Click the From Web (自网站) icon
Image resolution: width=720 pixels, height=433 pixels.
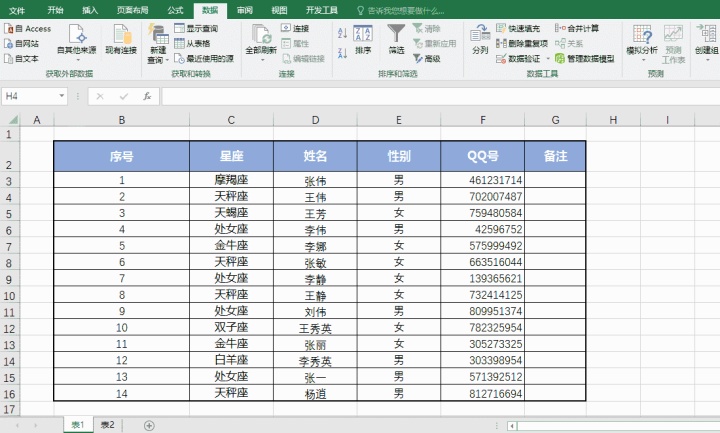8,44
